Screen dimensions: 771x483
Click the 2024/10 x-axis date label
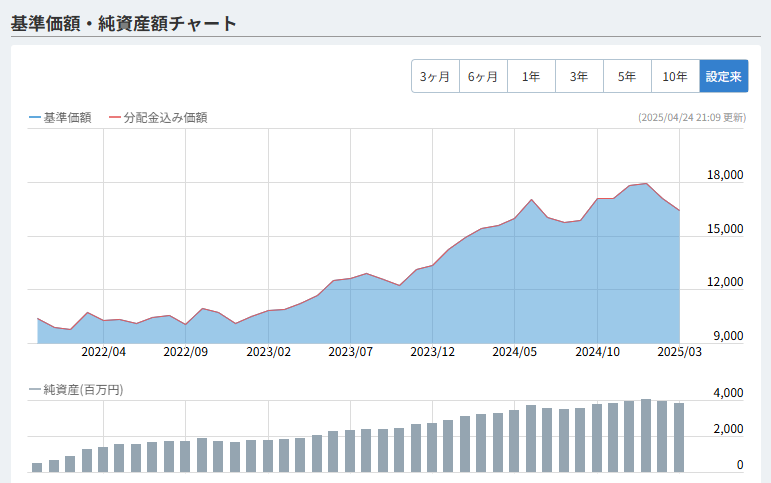(597, 352)
